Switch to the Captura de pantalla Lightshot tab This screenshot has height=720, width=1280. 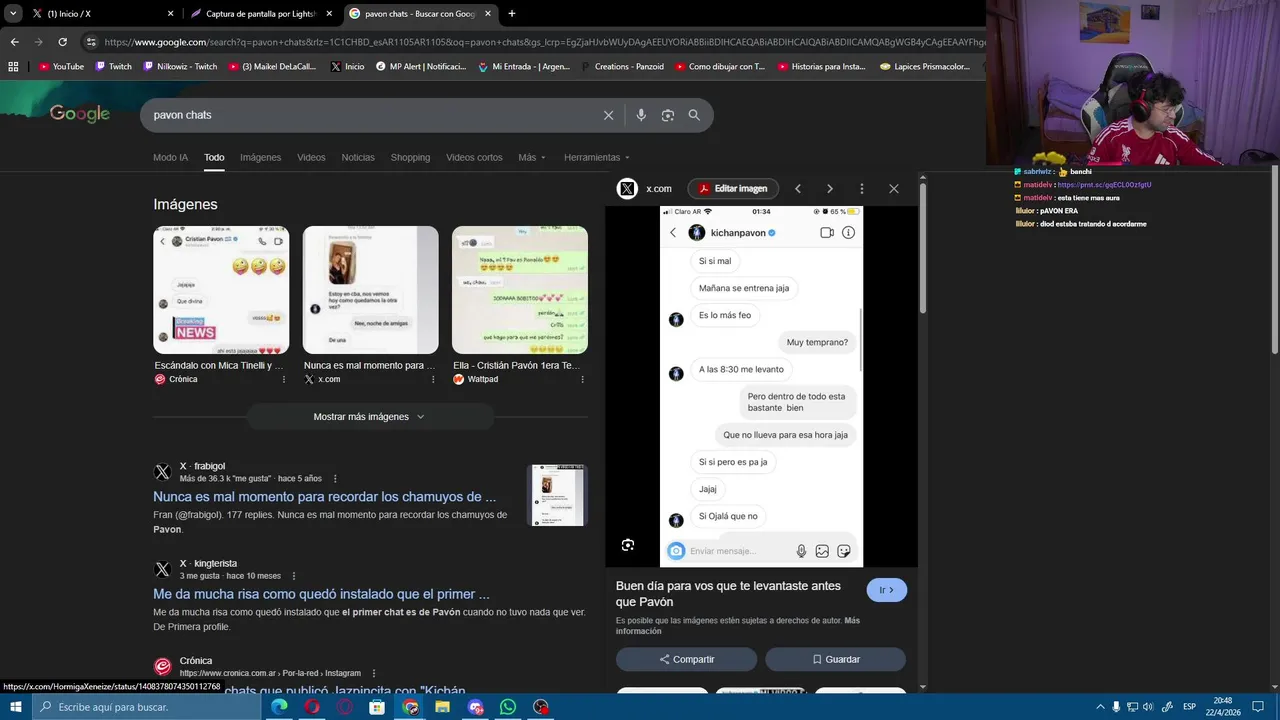click(x=260, y=14)
